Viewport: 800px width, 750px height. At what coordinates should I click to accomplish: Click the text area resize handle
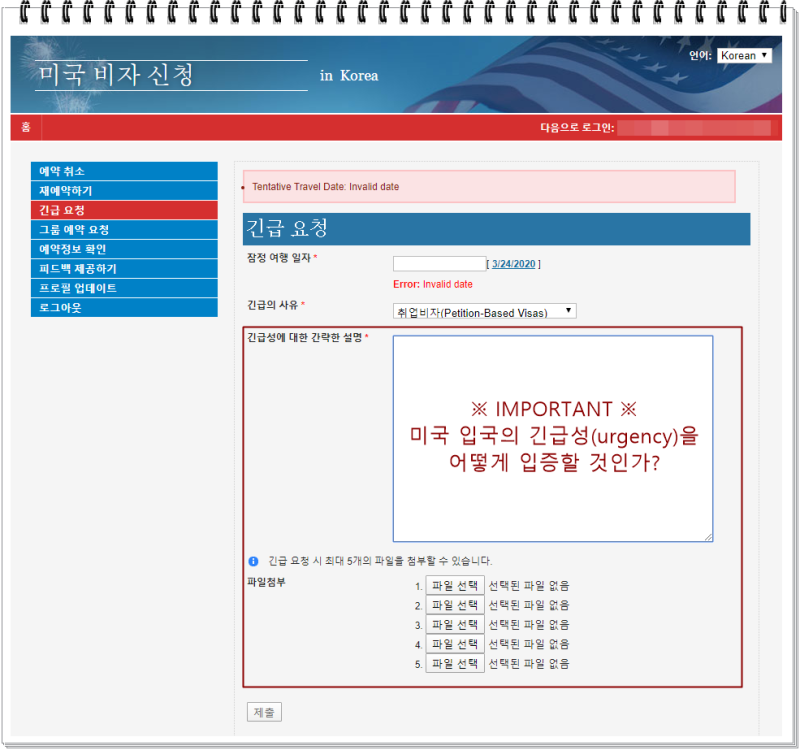[708, 537]
